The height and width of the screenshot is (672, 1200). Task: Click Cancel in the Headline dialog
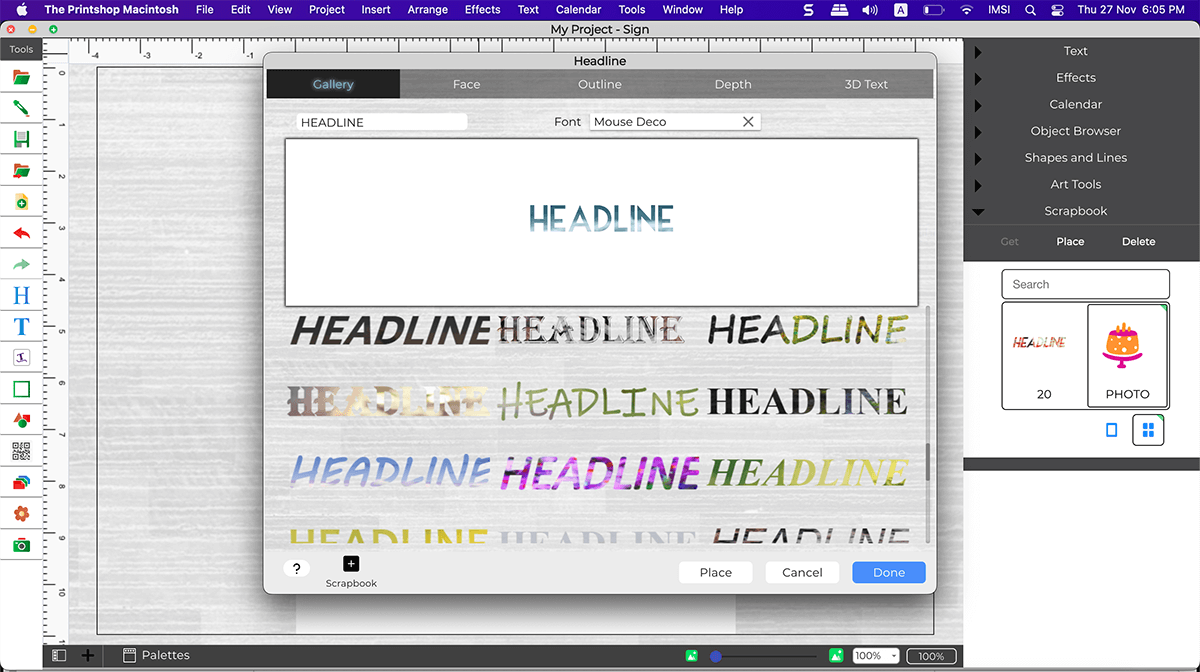(x=802, y=572)
